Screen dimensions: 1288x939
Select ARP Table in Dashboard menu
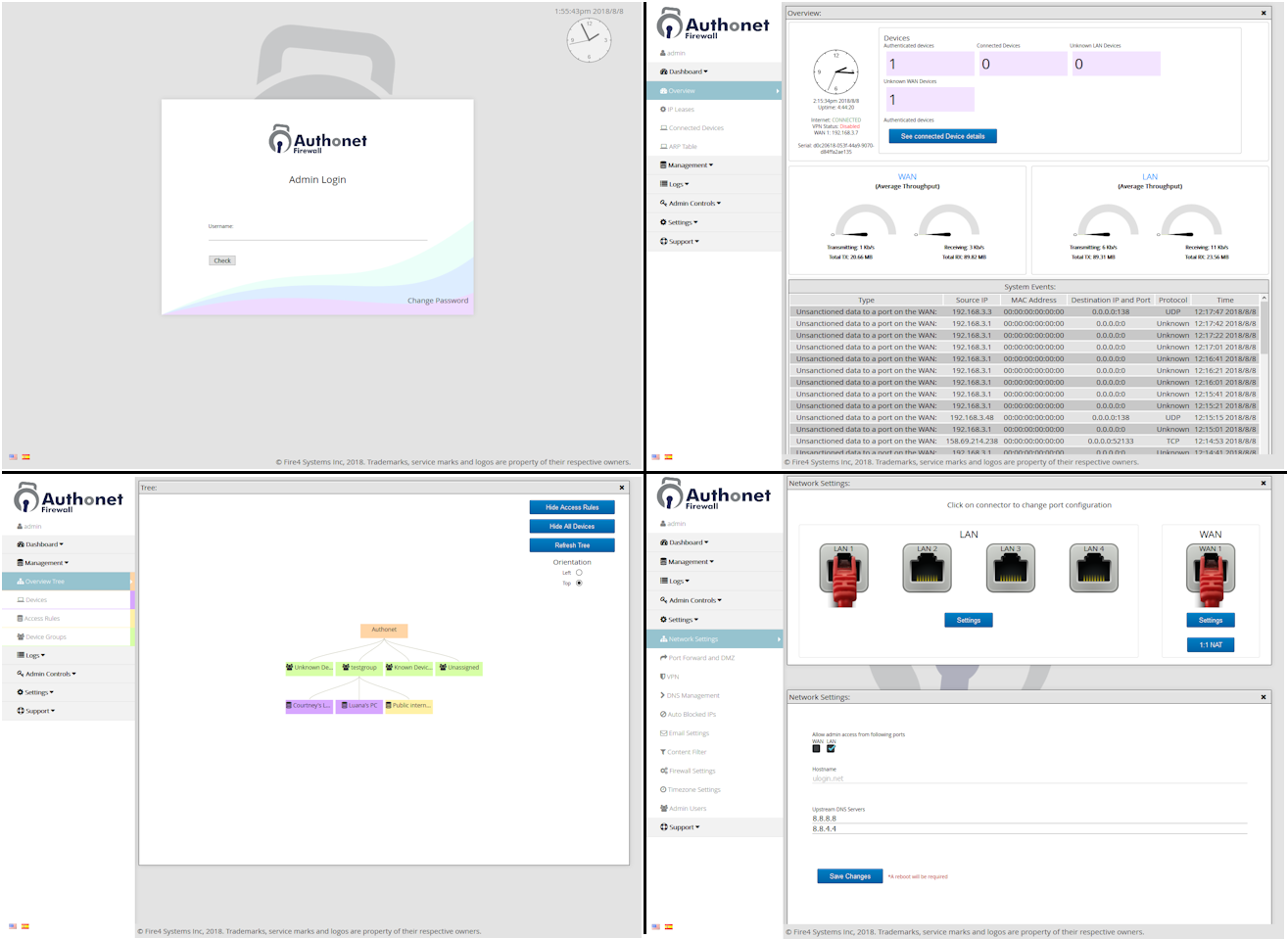point(682,147)
